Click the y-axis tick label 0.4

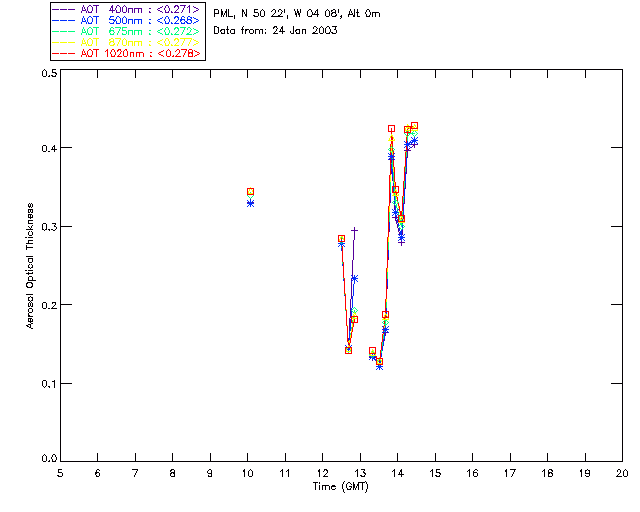click(x=49, y=148)
